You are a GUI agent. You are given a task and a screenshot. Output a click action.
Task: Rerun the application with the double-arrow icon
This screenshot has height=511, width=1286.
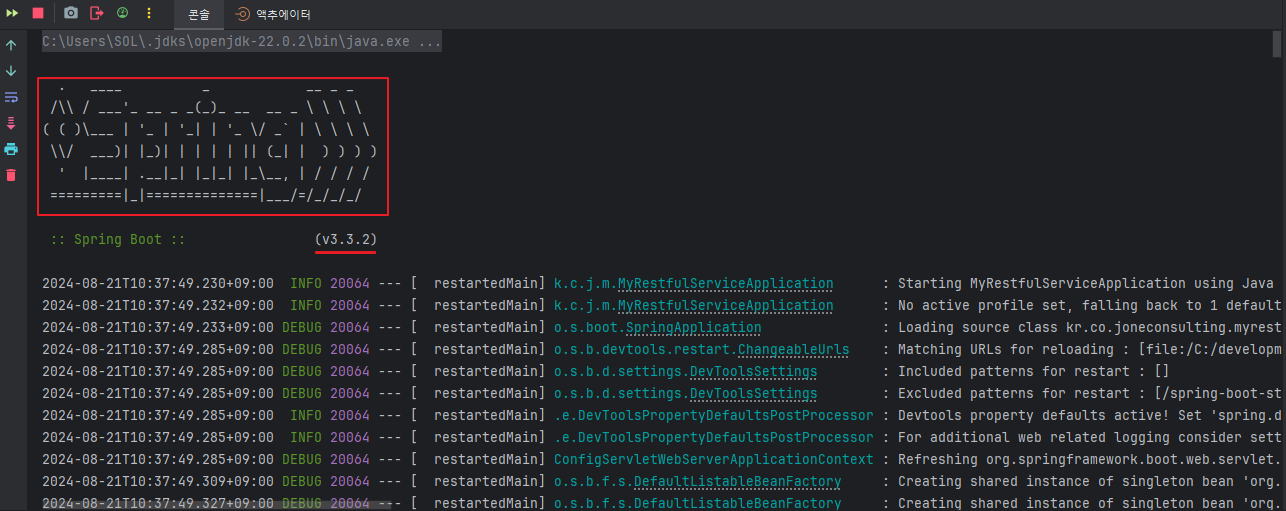tap(12, 13)
